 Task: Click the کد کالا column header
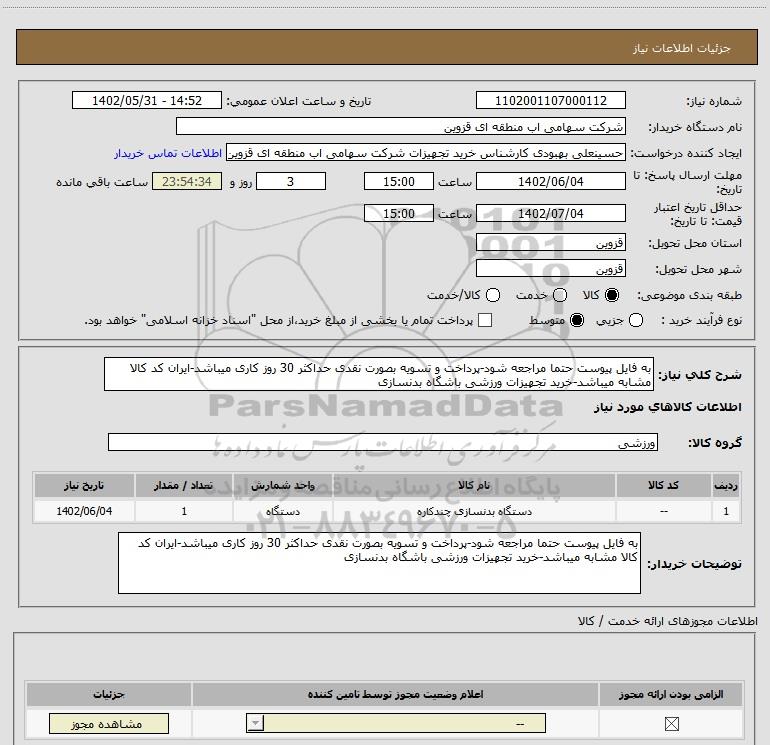point(663,485)
